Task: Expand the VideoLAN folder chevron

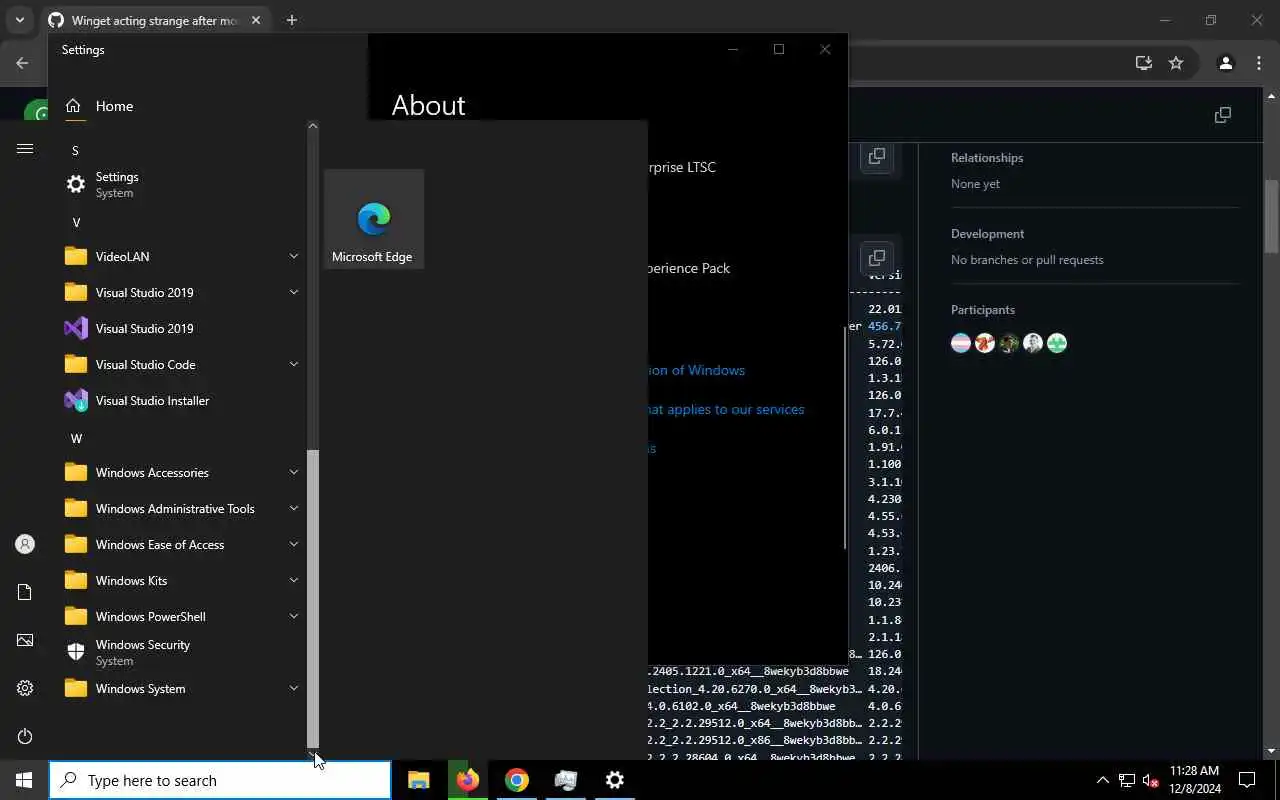Action: [x=294, y=256]
